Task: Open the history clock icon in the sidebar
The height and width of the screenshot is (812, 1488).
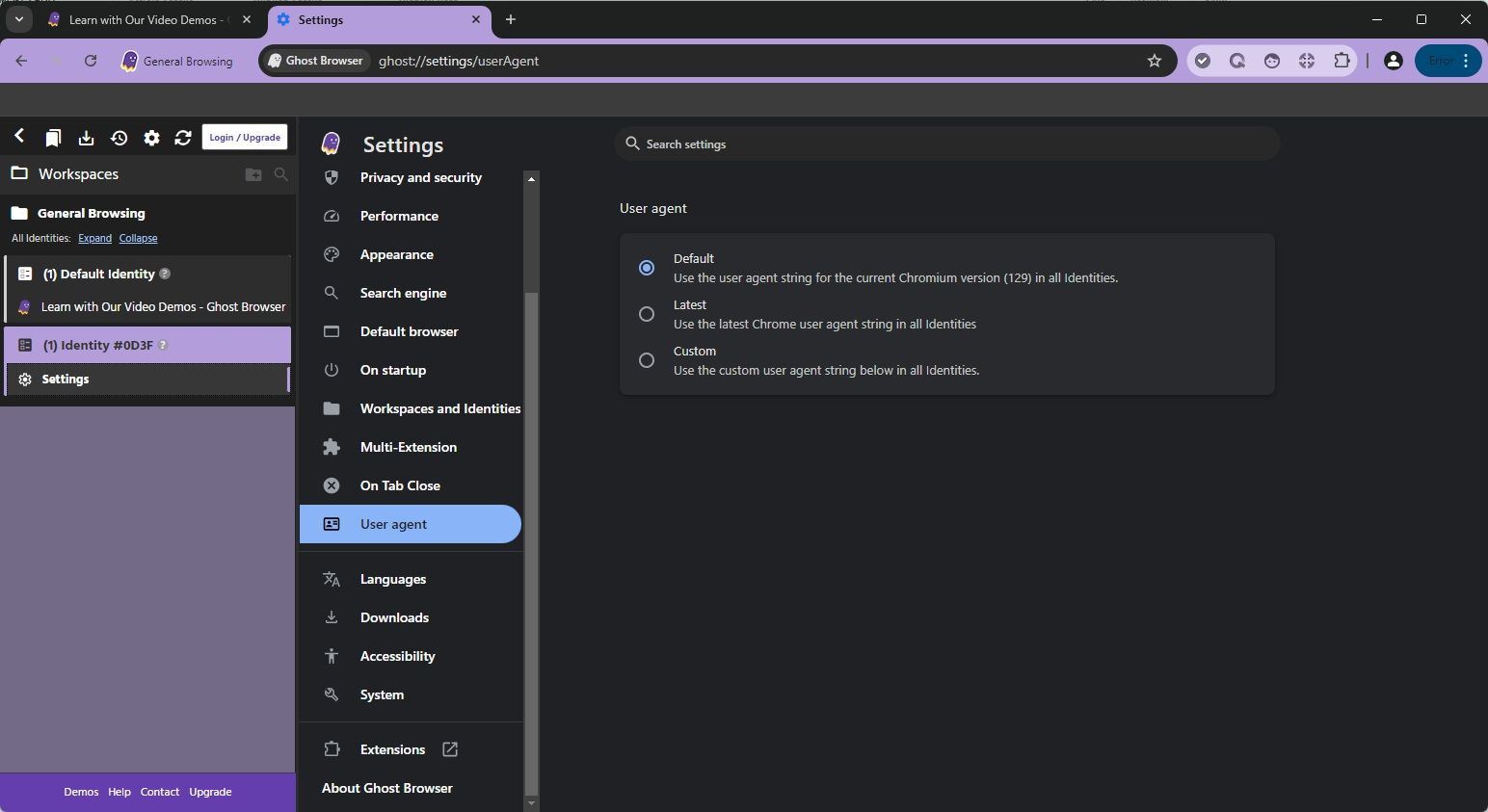Action: point(119,138)
